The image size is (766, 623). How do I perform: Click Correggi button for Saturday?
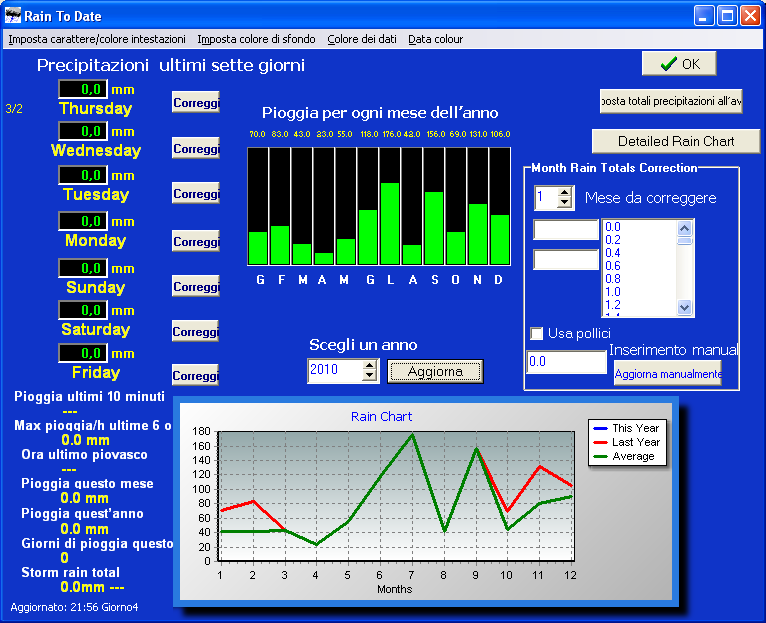[195, 331]
